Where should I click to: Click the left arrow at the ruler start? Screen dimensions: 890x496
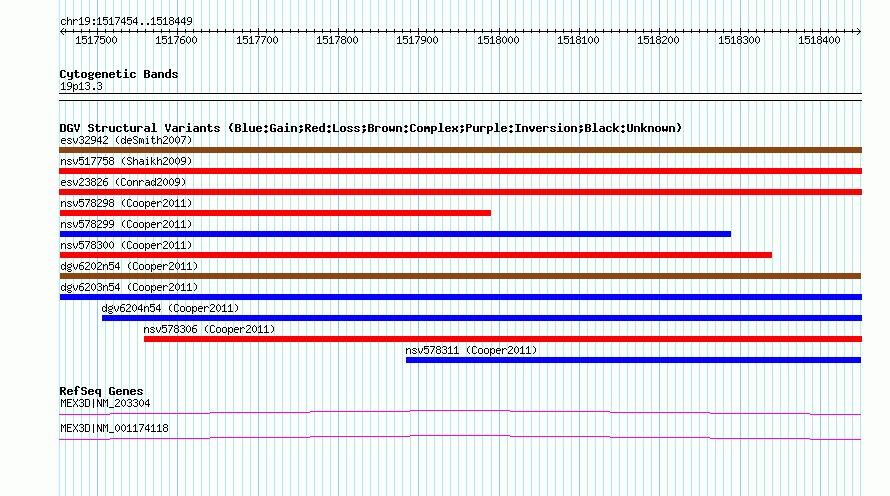[x=62, y=31]
